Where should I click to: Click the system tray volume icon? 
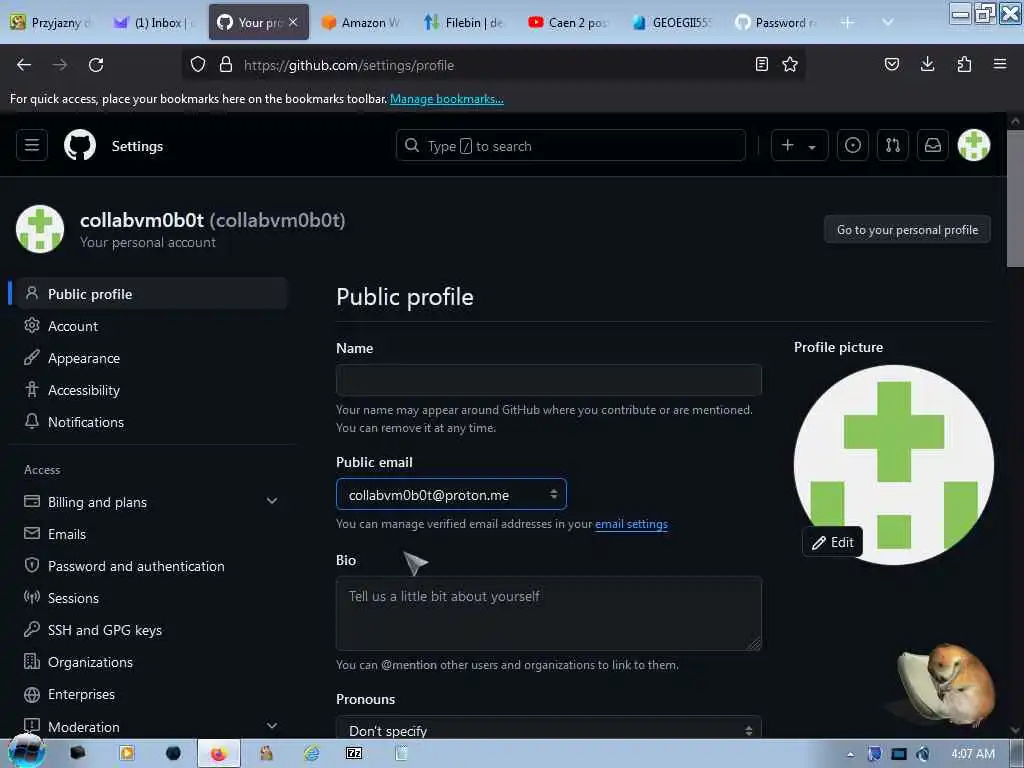click(x=923, y=754)
